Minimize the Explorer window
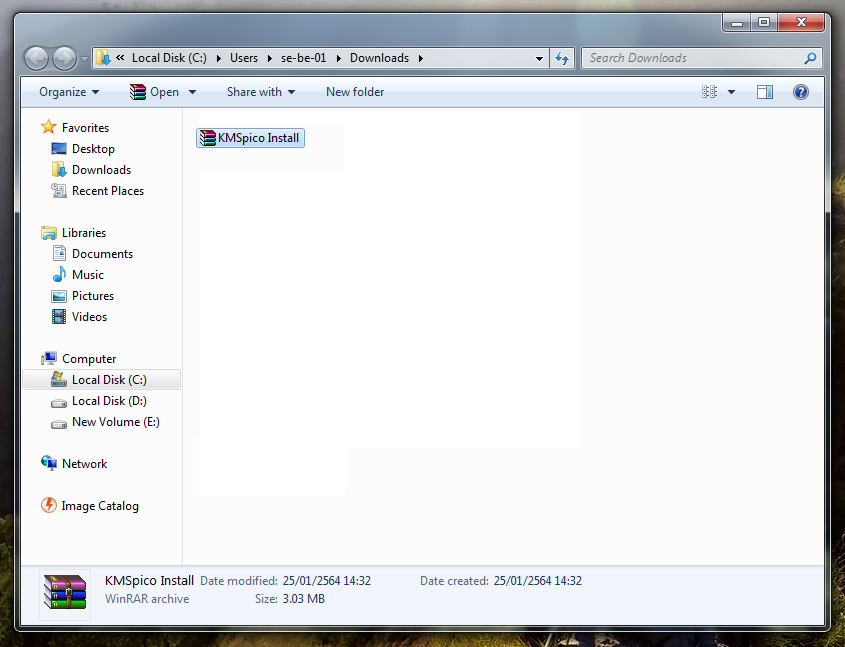The height and width of the screenshot is (647, 845). (737, 23)
